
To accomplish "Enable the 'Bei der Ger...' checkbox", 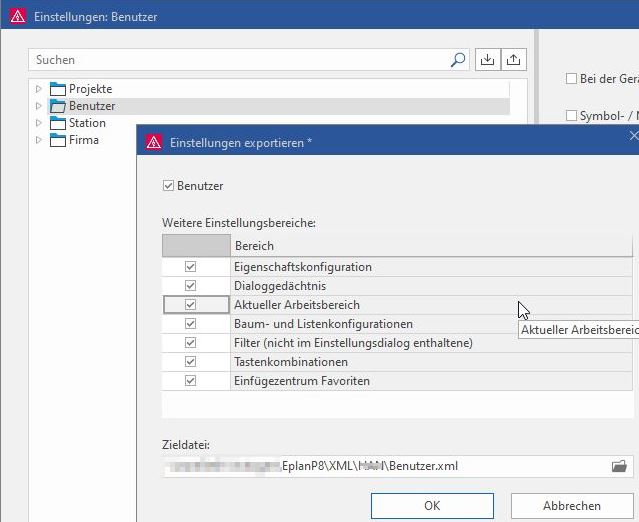I will [x=571, y=78].
